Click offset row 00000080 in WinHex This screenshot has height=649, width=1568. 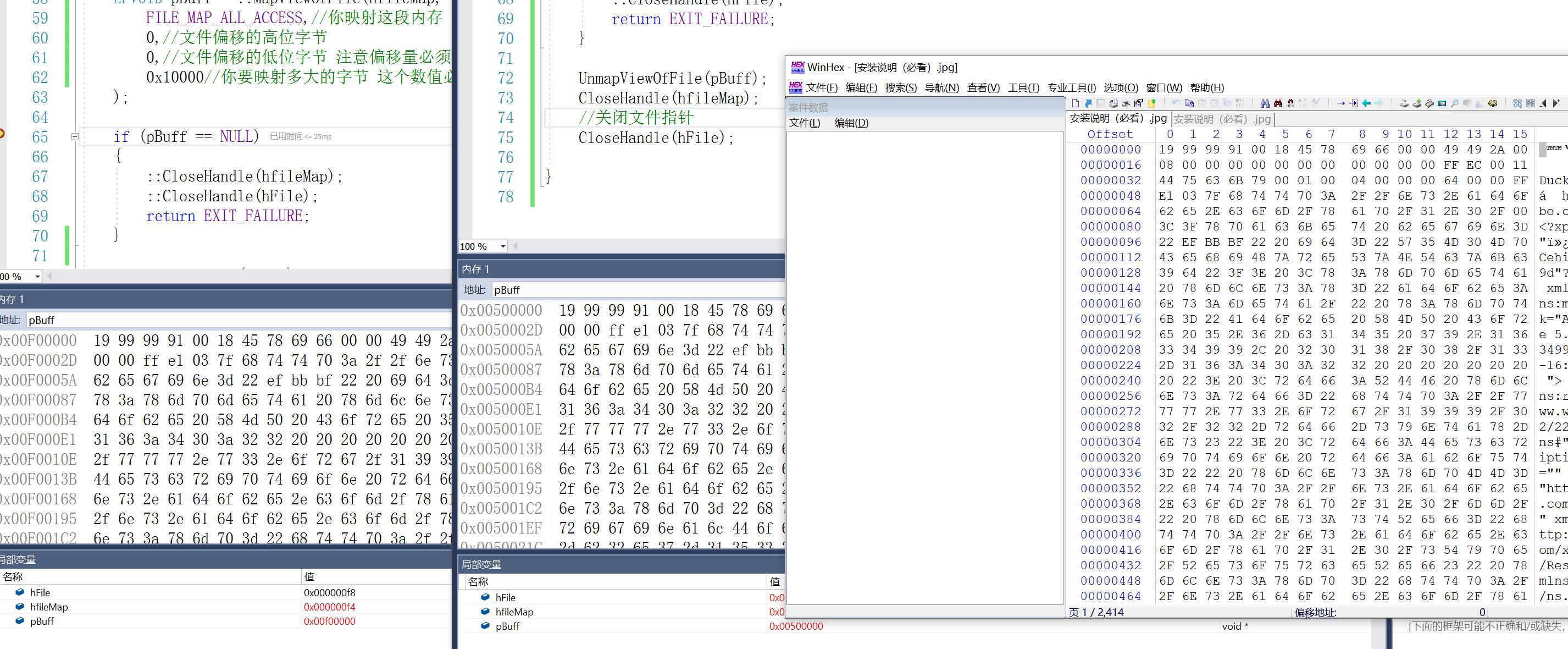(x=1111, y=227)
